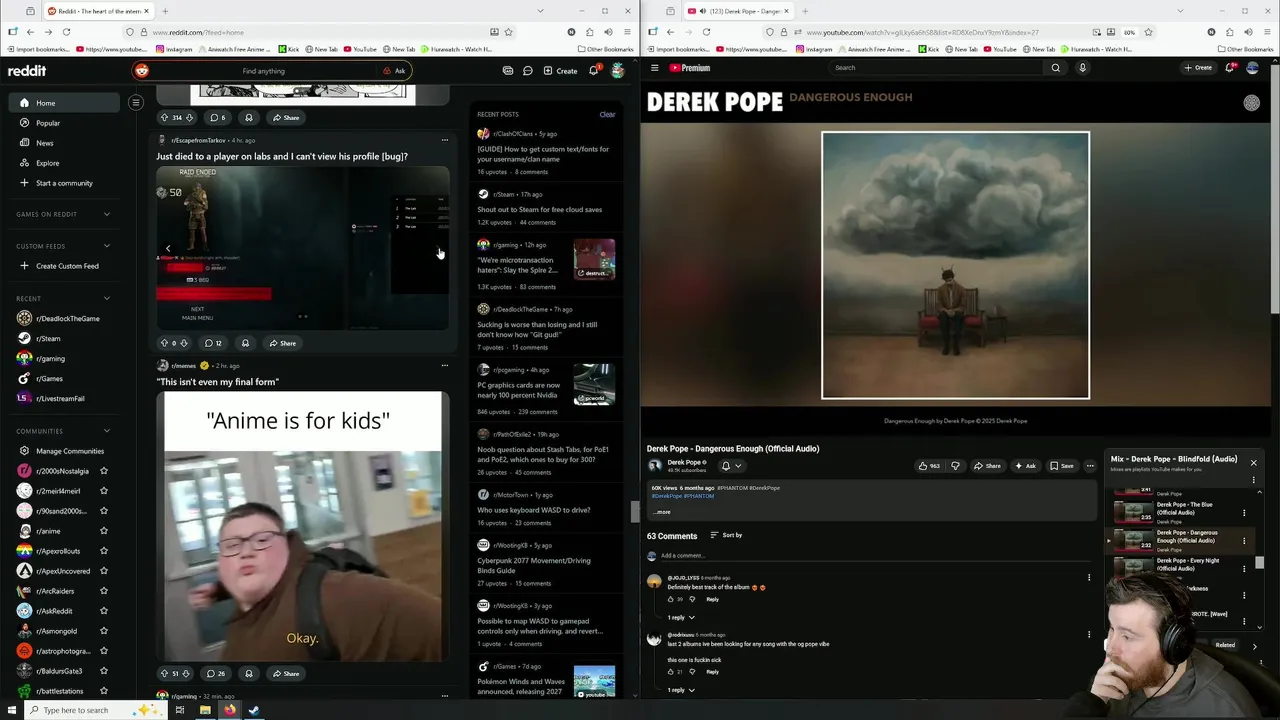Screen dimensions: 1280x720
Task: Toggle favorite star for r/Apexrollouts
Action: (104, 551)
